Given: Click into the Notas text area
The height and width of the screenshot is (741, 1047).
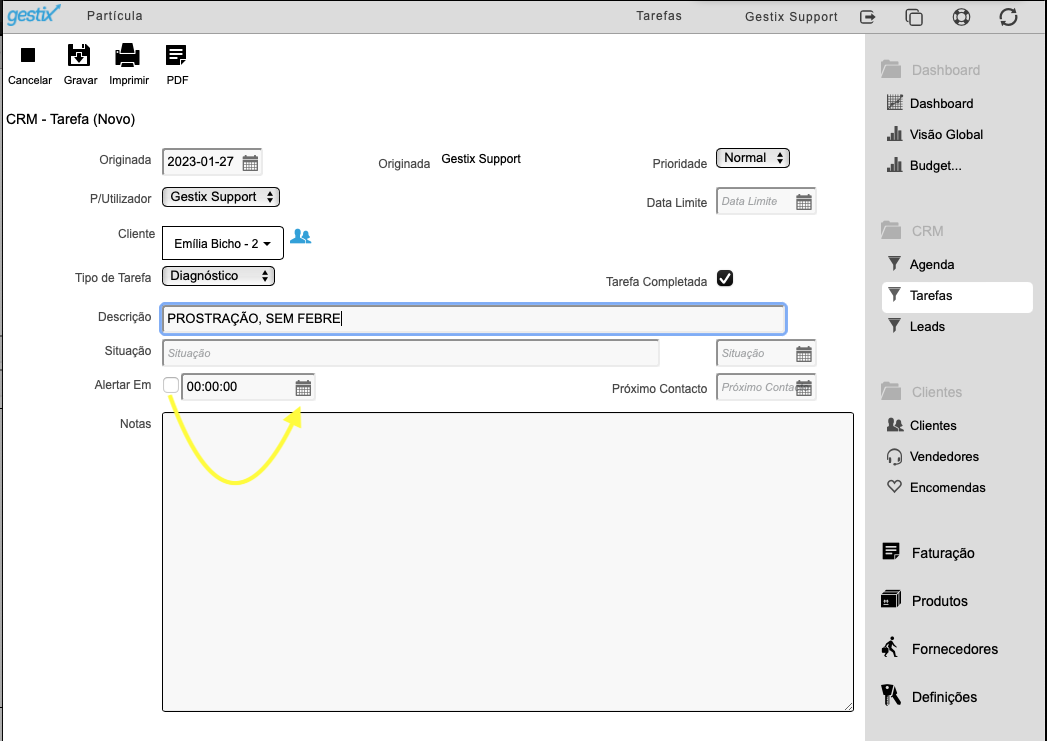Looking at the screenshot, I should [507, 561].
